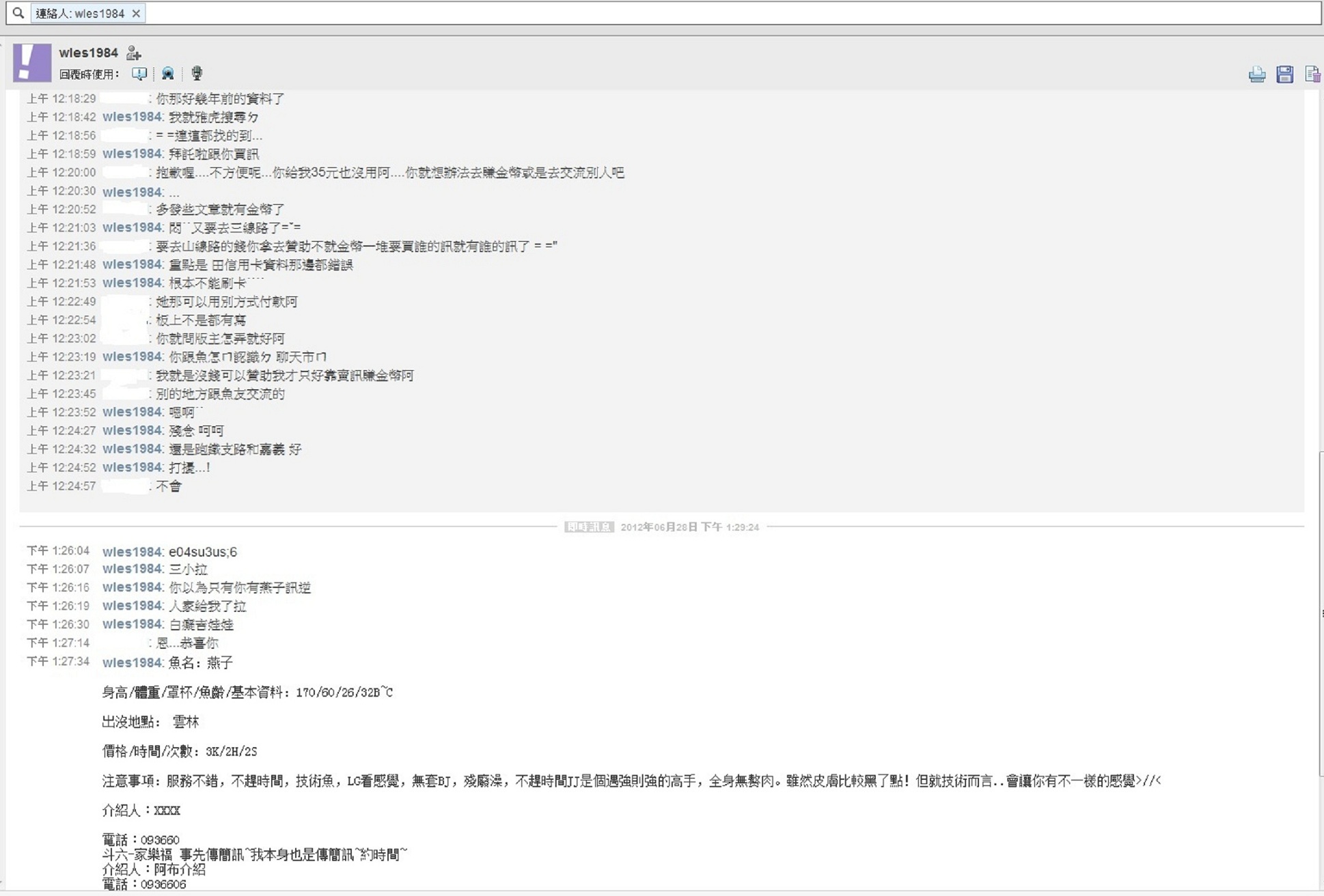Select the message at 上午 12:23:45
Image resolution: width=1324 pixels, height=896 pixels.
(220, 394)
